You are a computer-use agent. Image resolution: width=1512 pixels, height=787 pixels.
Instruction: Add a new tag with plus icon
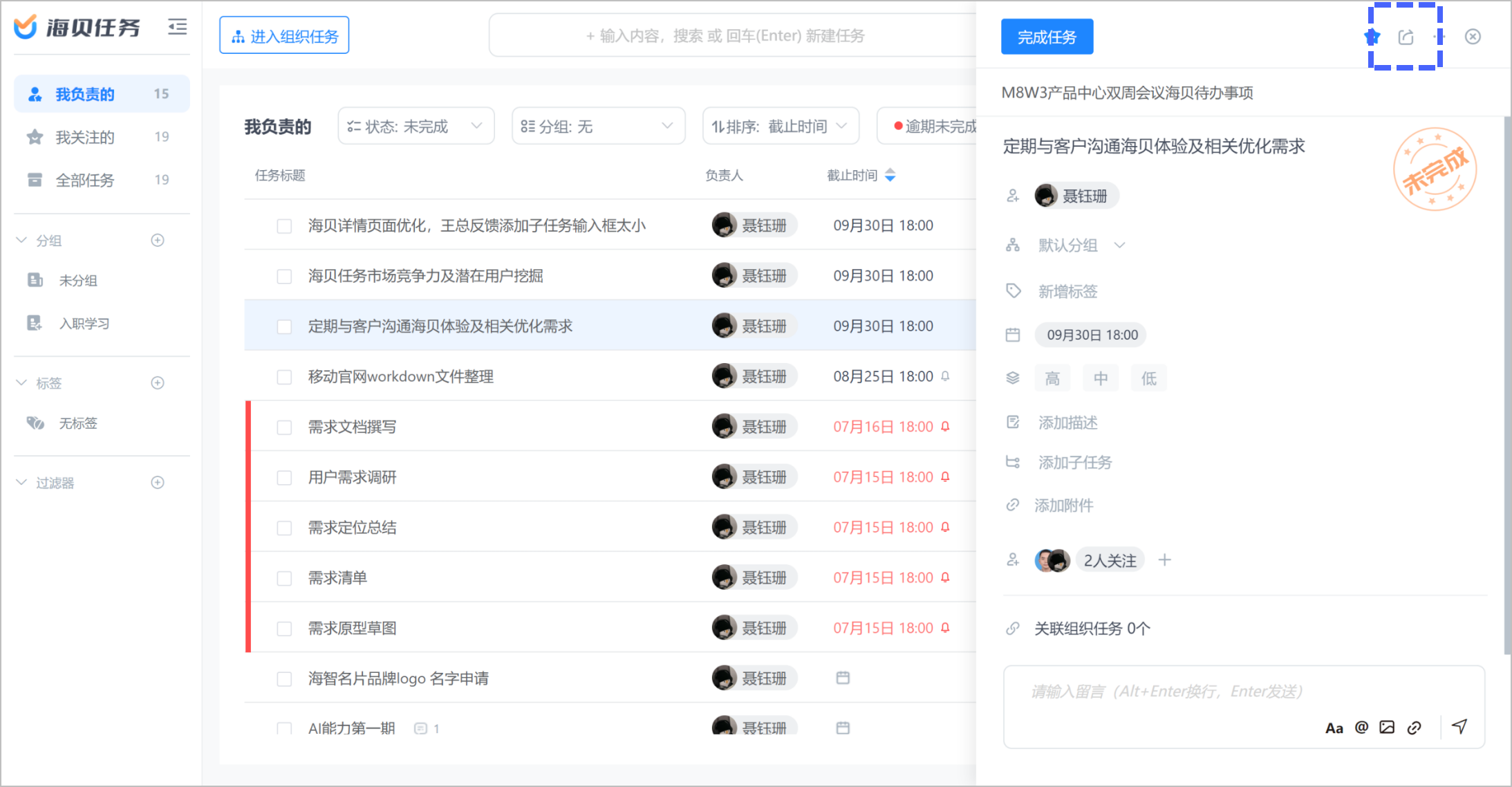pyautogui.click(x=158, y=383)
